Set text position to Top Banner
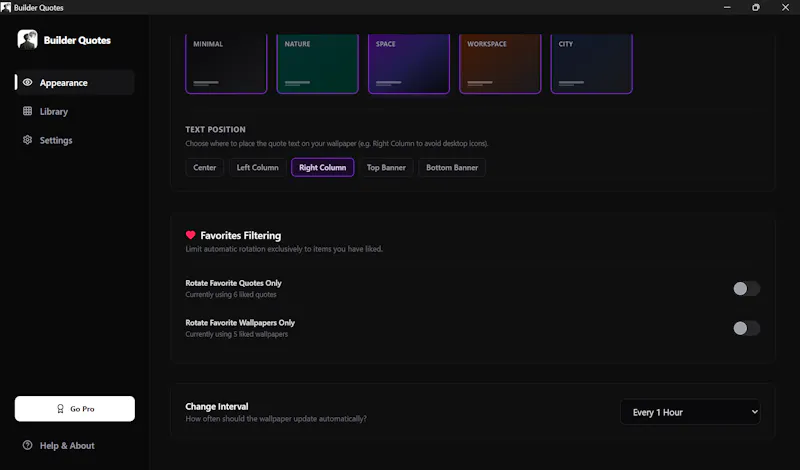 (386, 167)
